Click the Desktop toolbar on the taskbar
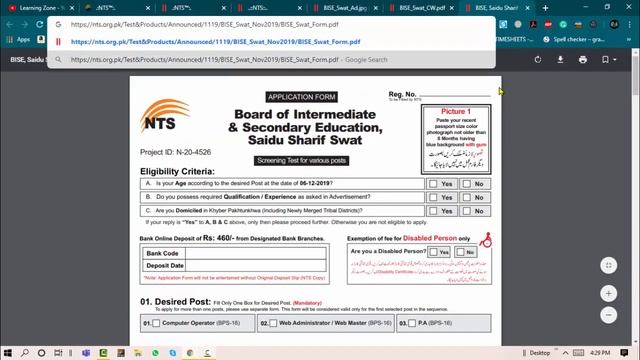This screenshot has height=360, width=640. (540, 353)
